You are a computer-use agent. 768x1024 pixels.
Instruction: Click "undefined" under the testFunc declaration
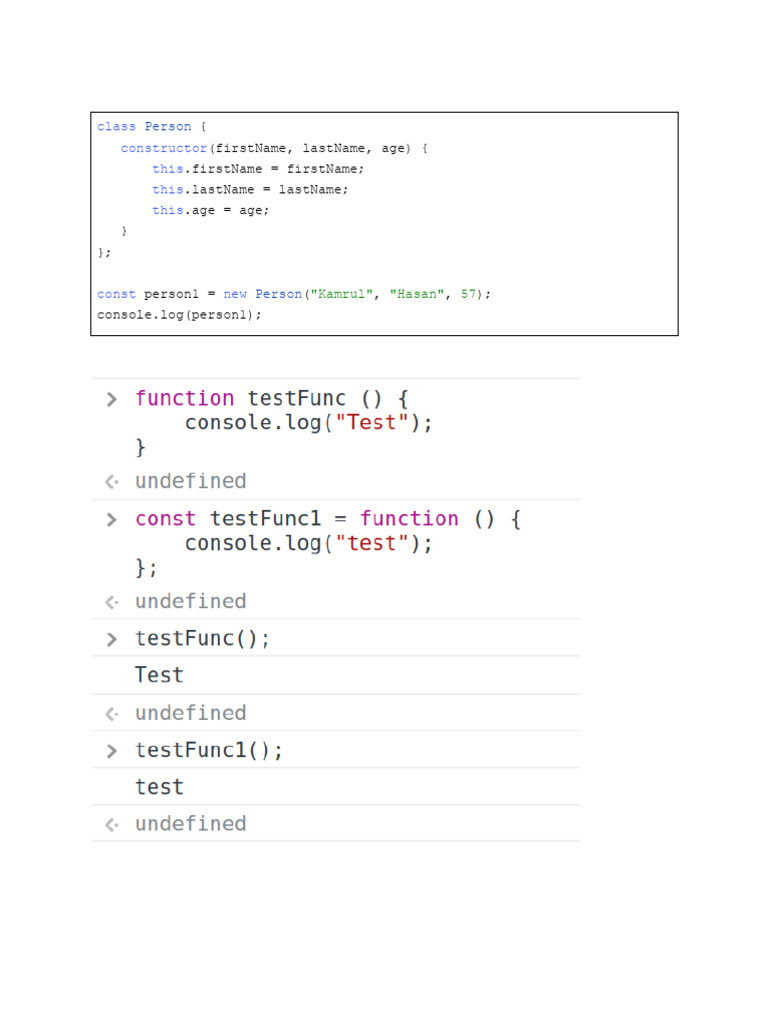coord(191,481)
